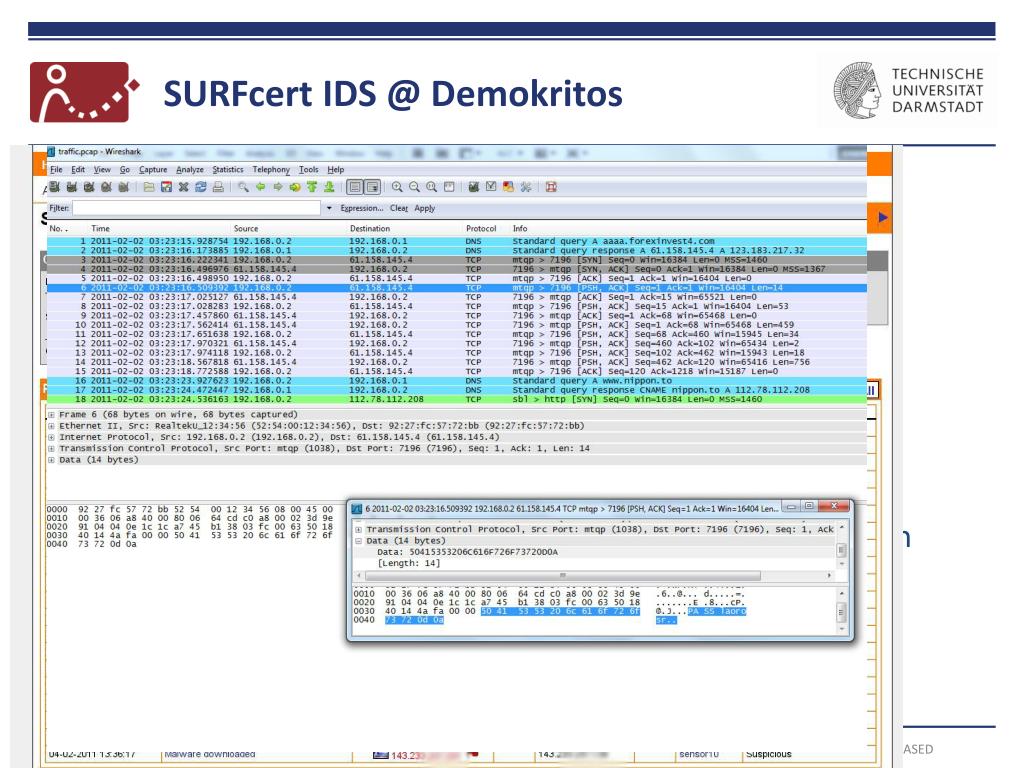The image size is (1024, 768).
Task: Go to specific packet number icon
Action: tap(295, 187)
